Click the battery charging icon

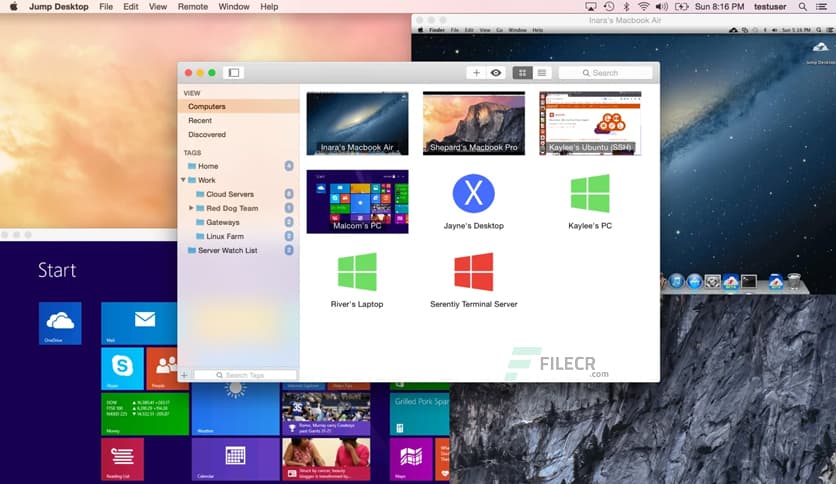(681, 6)
